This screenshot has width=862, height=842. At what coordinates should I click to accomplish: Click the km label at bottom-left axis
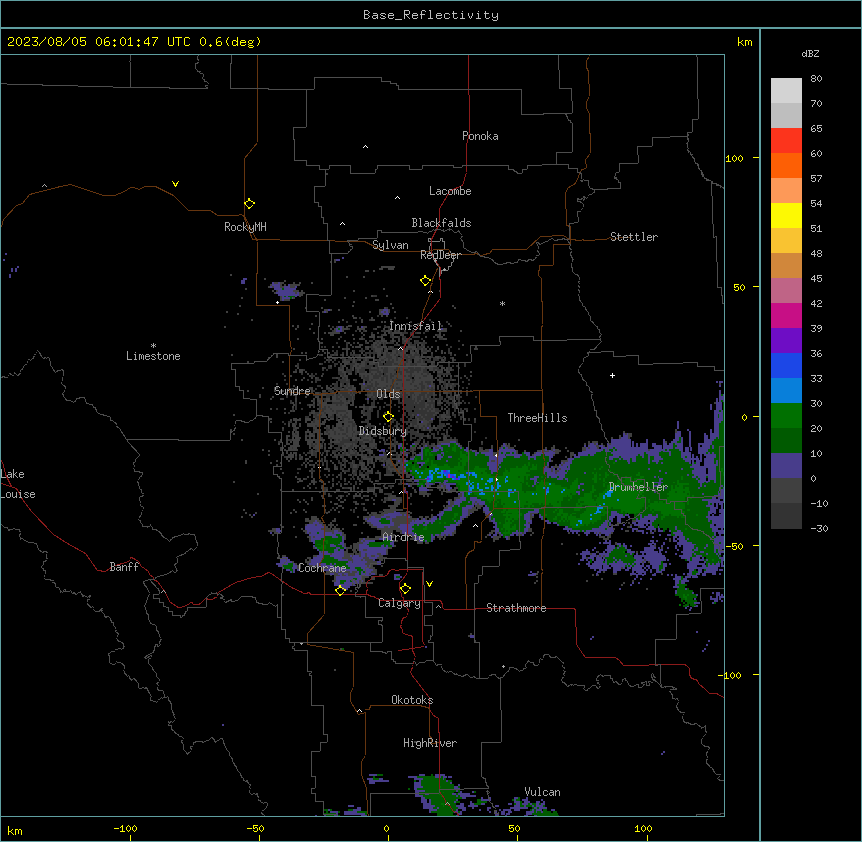click(x=15, y=831)
